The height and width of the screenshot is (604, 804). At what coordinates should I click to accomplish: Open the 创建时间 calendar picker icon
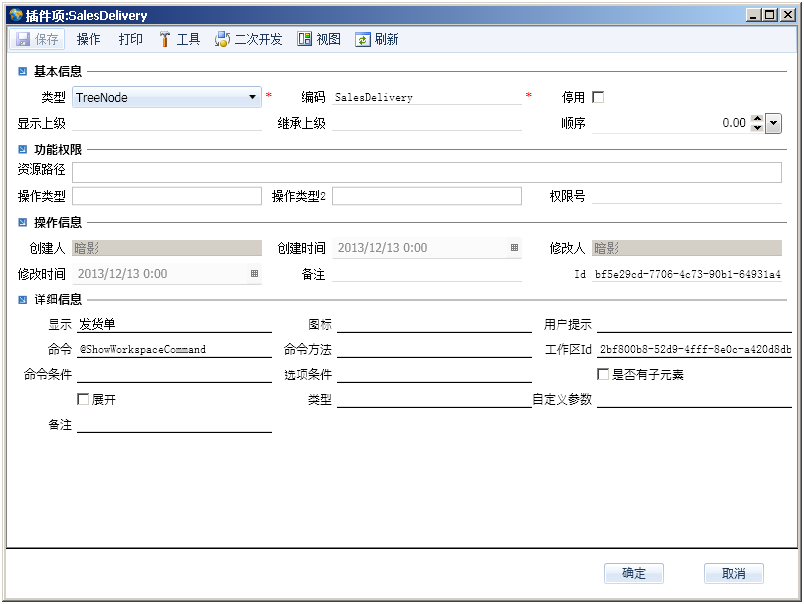pos(514,248)
